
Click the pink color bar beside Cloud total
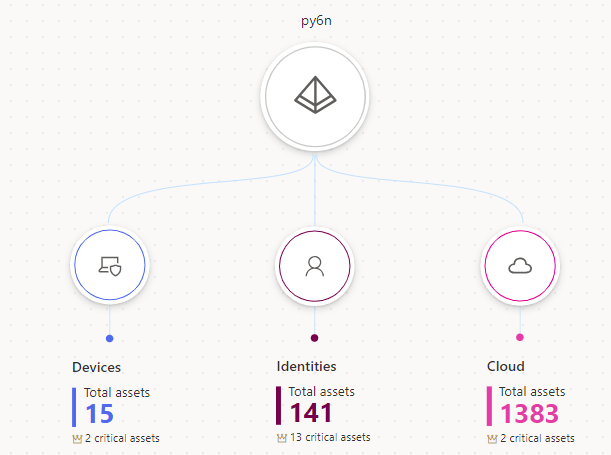[489, 406]
